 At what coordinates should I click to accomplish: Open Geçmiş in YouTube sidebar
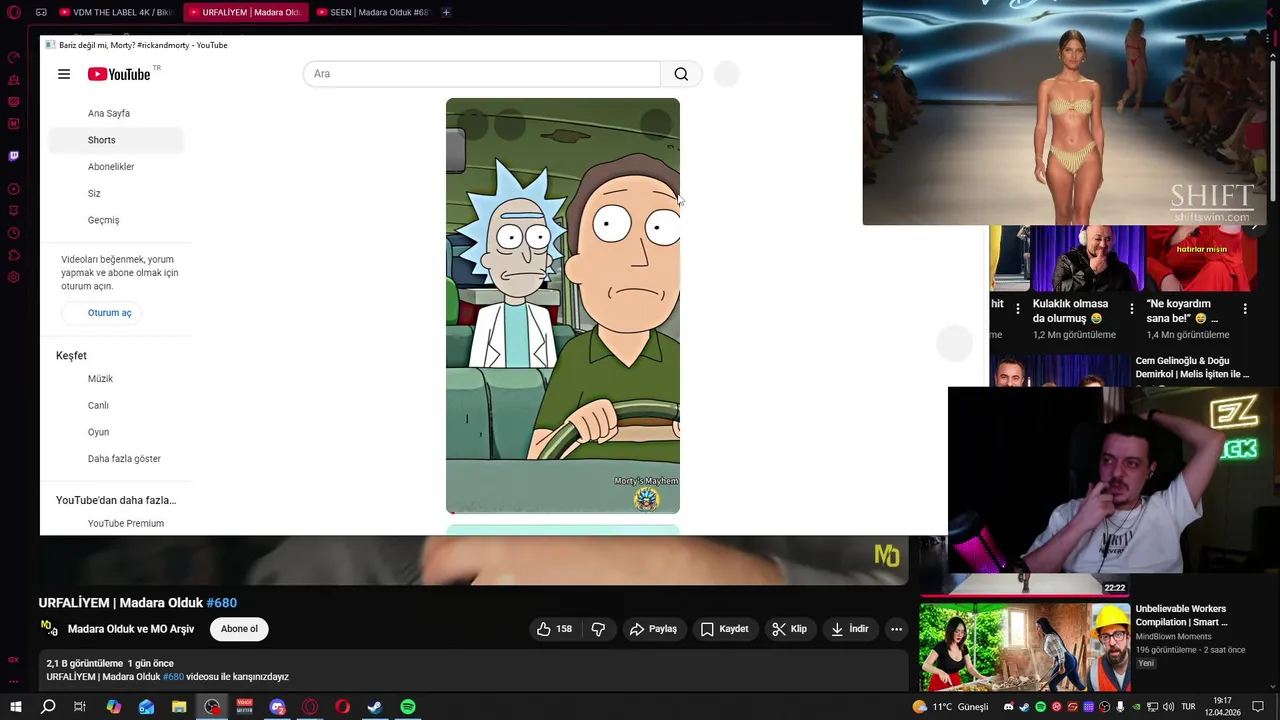click(x=116, y=220)
